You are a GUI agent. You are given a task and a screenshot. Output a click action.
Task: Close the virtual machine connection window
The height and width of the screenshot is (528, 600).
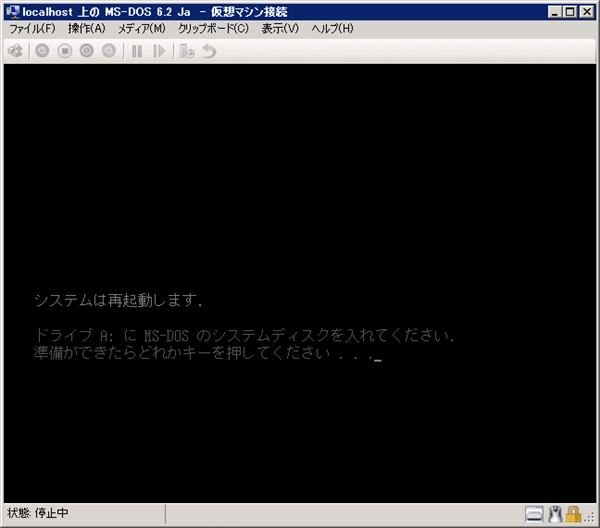click(587, 12)
